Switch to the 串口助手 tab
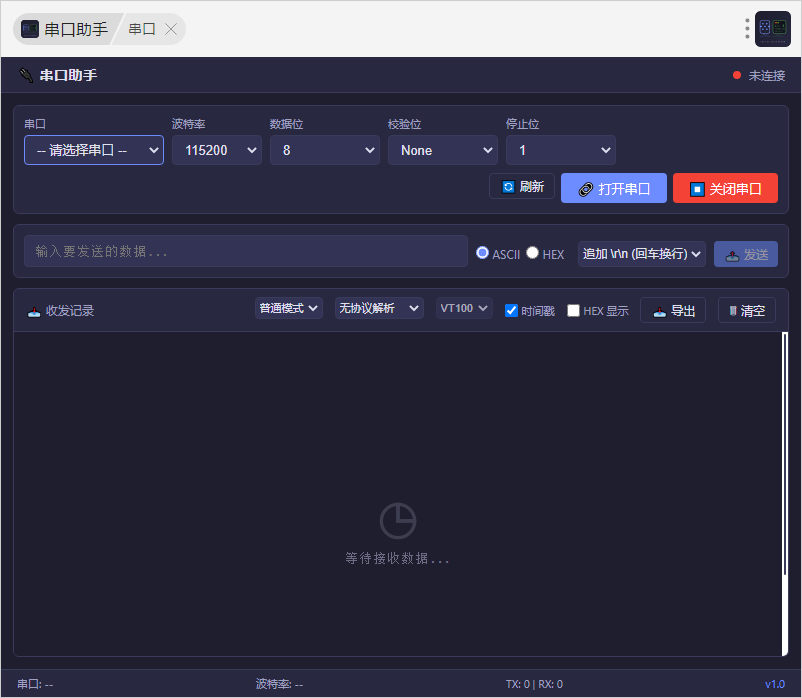802x698 pixels. pyautogui.click(x=65, y=29)
